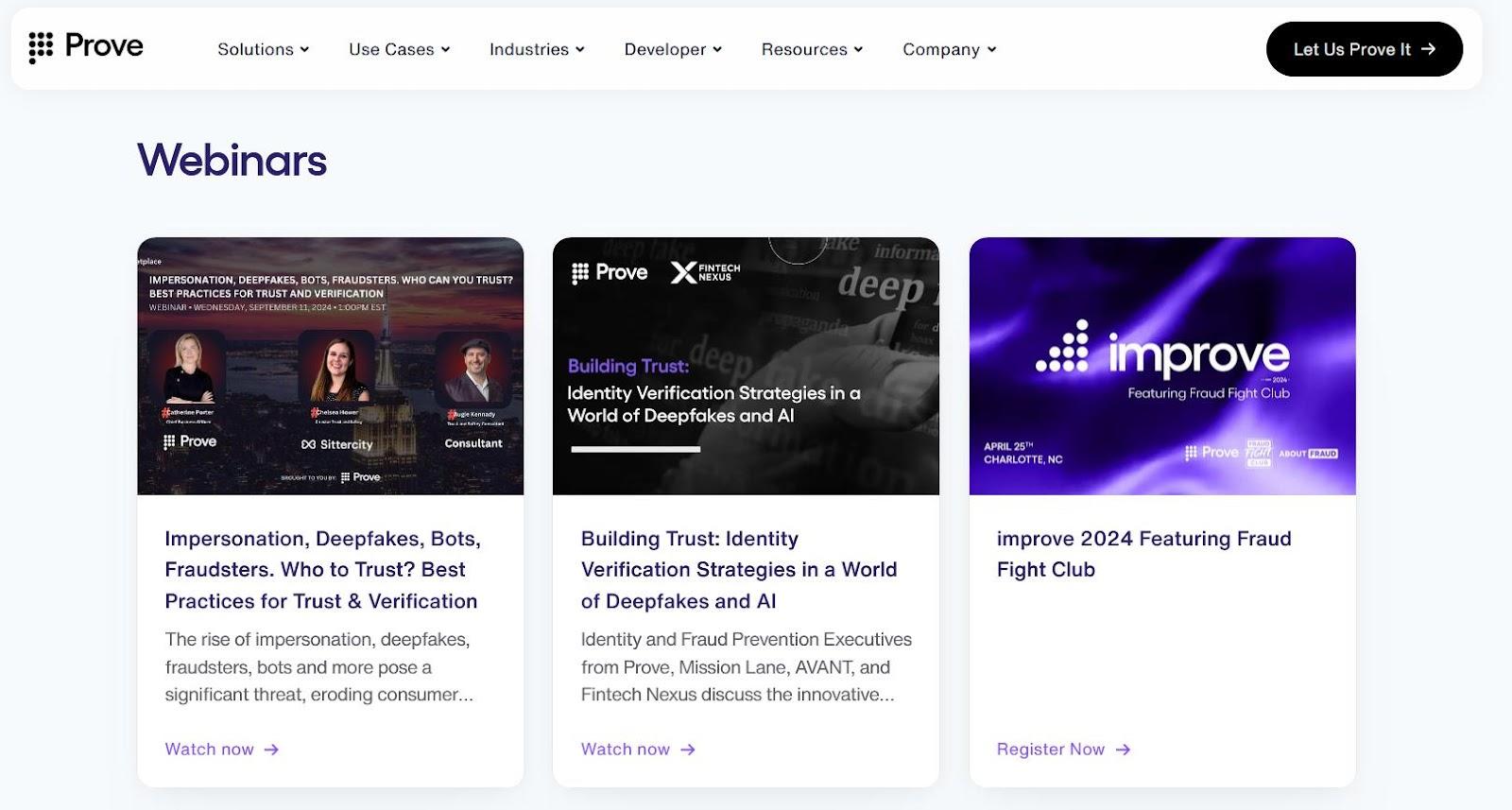1512x810 pixels.
Task: Click improve 2024 Featuring Fraud Fight Club title
Action: (x=1143, y=554)
